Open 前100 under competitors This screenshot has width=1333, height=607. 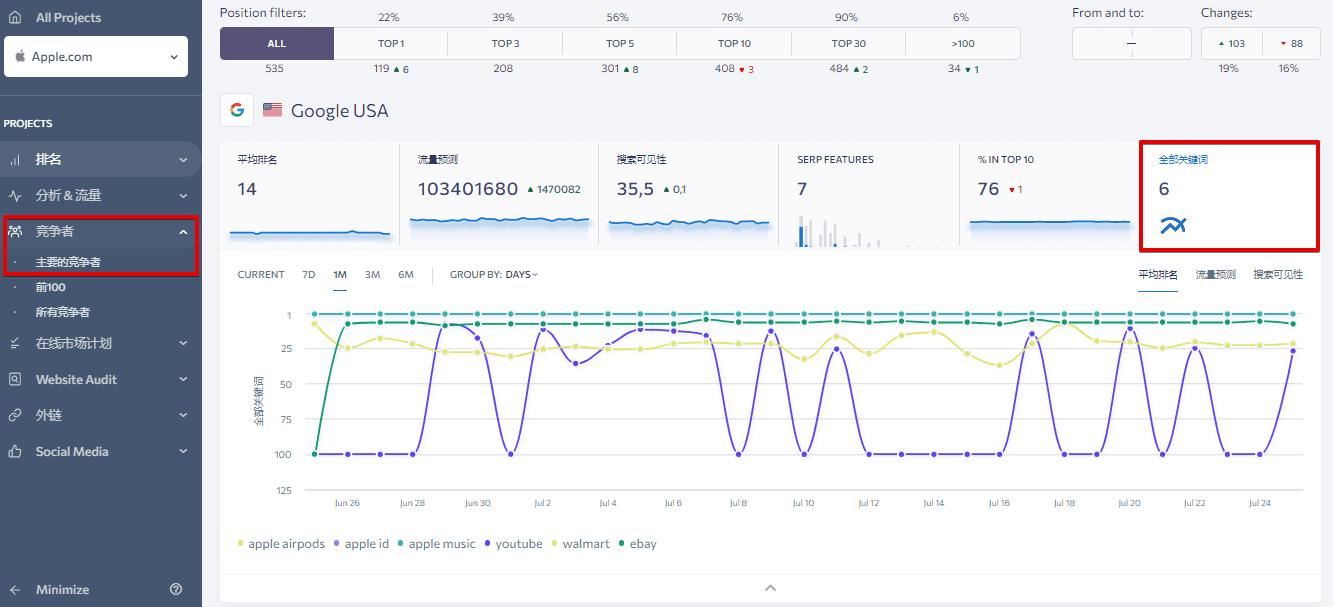pos(51,287)
